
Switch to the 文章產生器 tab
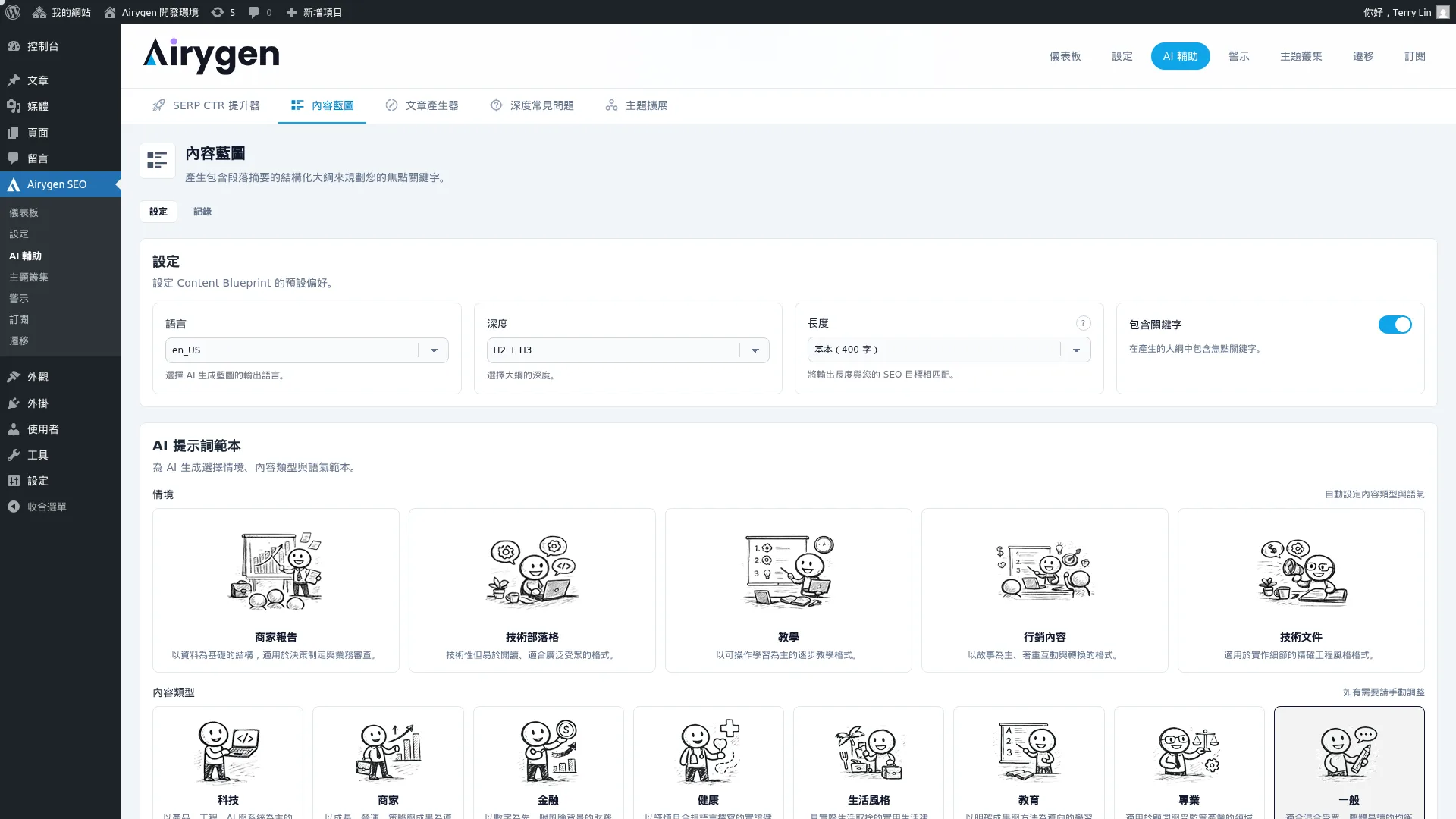422,105
